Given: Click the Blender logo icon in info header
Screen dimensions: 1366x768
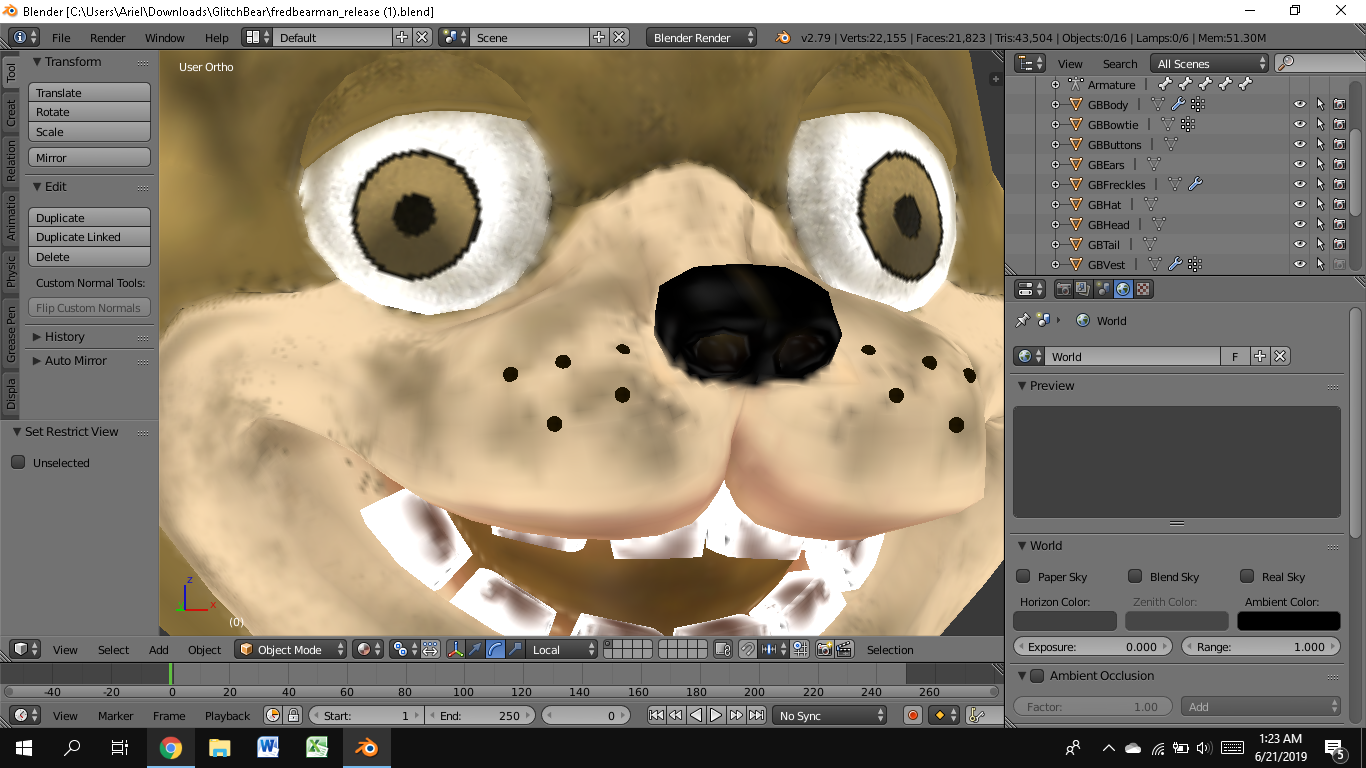Looking at the screenshot, I should [782, 37].
